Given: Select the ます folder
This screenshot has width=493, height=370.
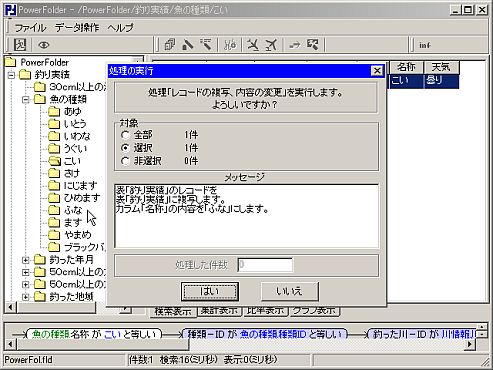Looking at the screenshot, I should (65, 222).
